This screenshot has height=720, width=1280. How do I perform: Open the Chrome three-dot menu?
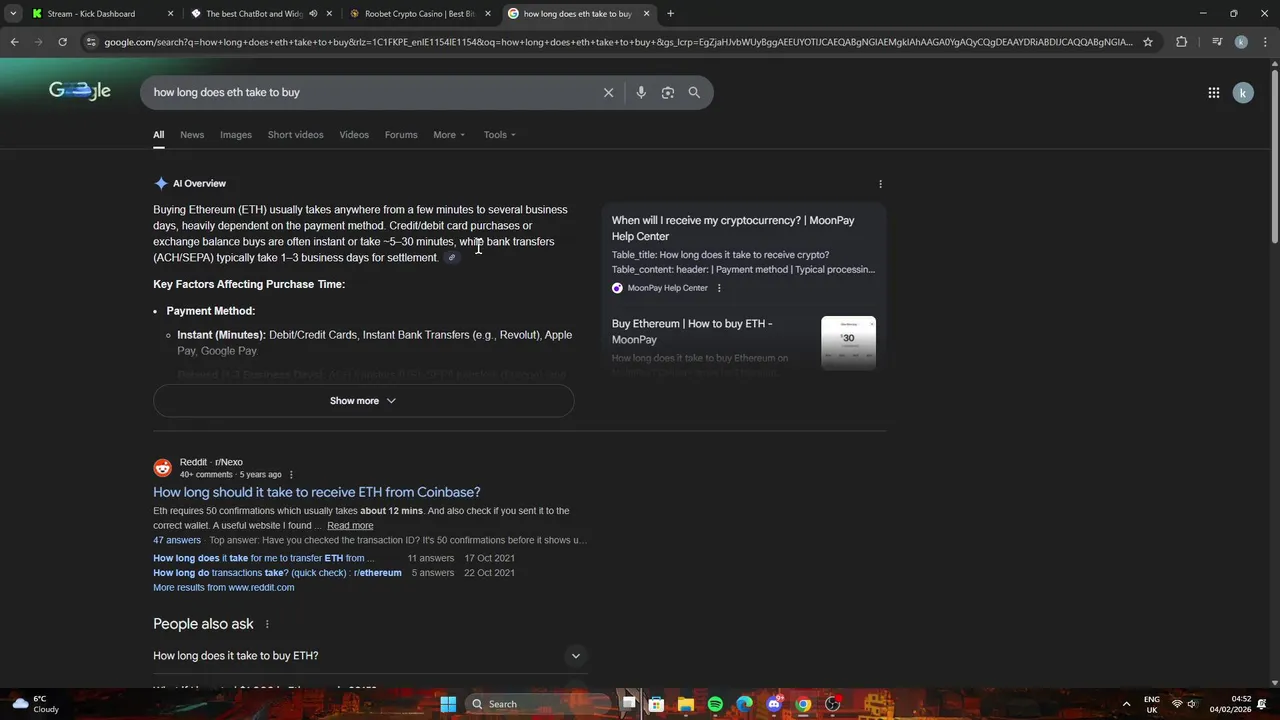coord(1265,42)
